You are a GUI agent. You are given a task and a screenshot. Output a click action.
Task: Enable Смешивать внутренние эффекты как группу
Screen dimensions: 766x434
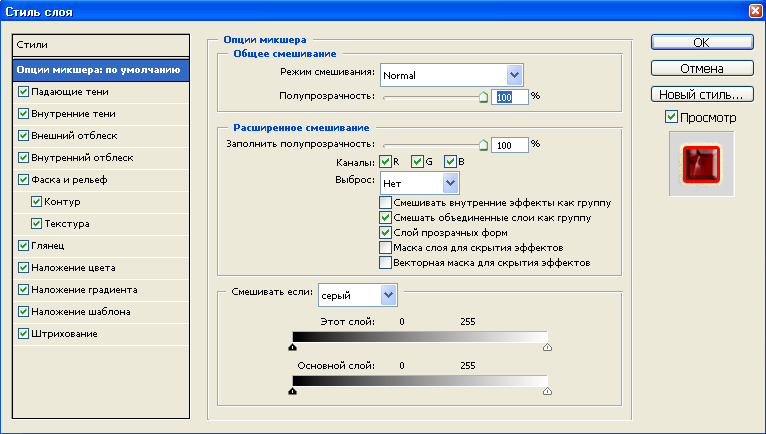pos(385,202)
